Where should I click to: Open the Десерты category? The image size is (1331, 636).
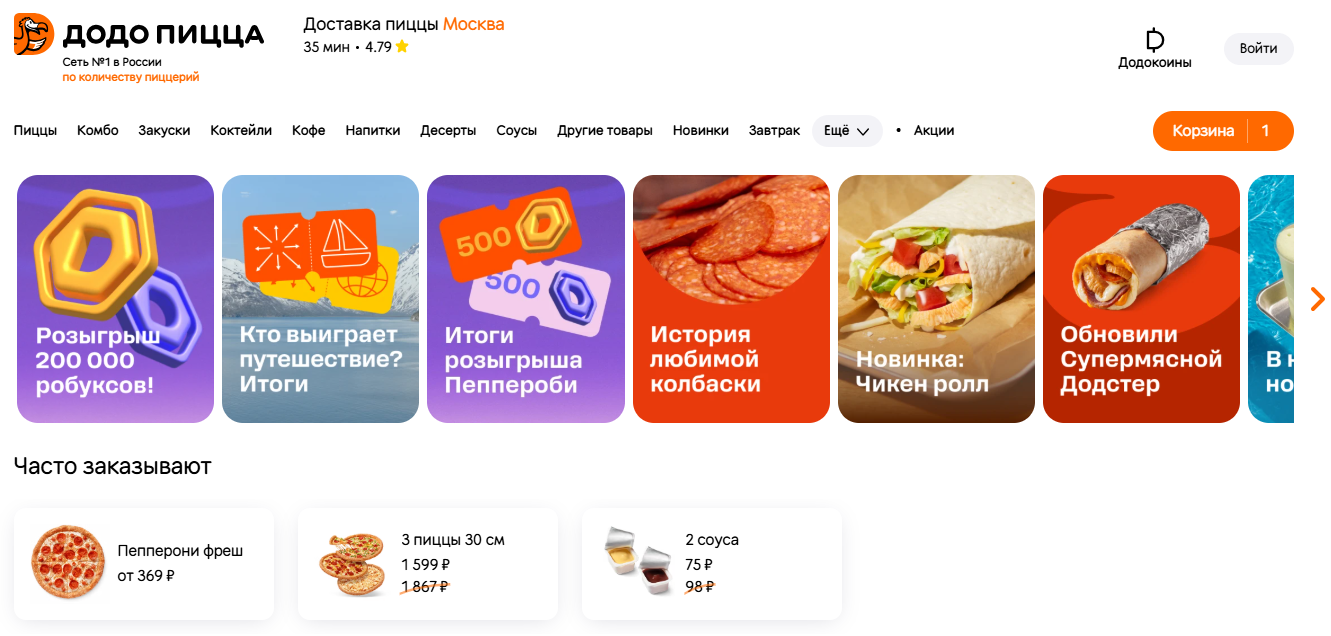448,131
